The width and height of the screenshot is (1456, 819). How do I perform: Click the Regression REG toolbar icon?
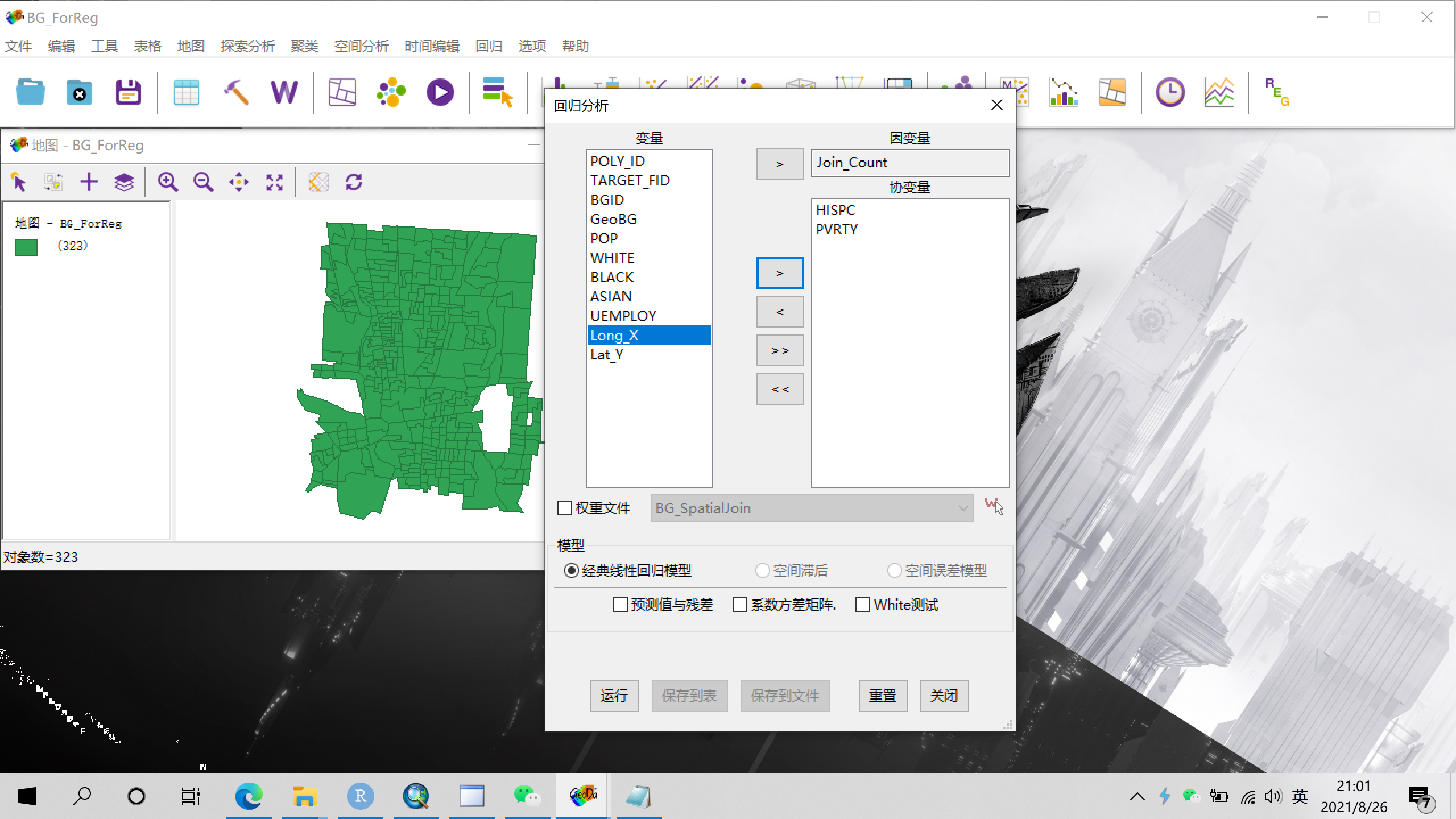(1276, 92)
